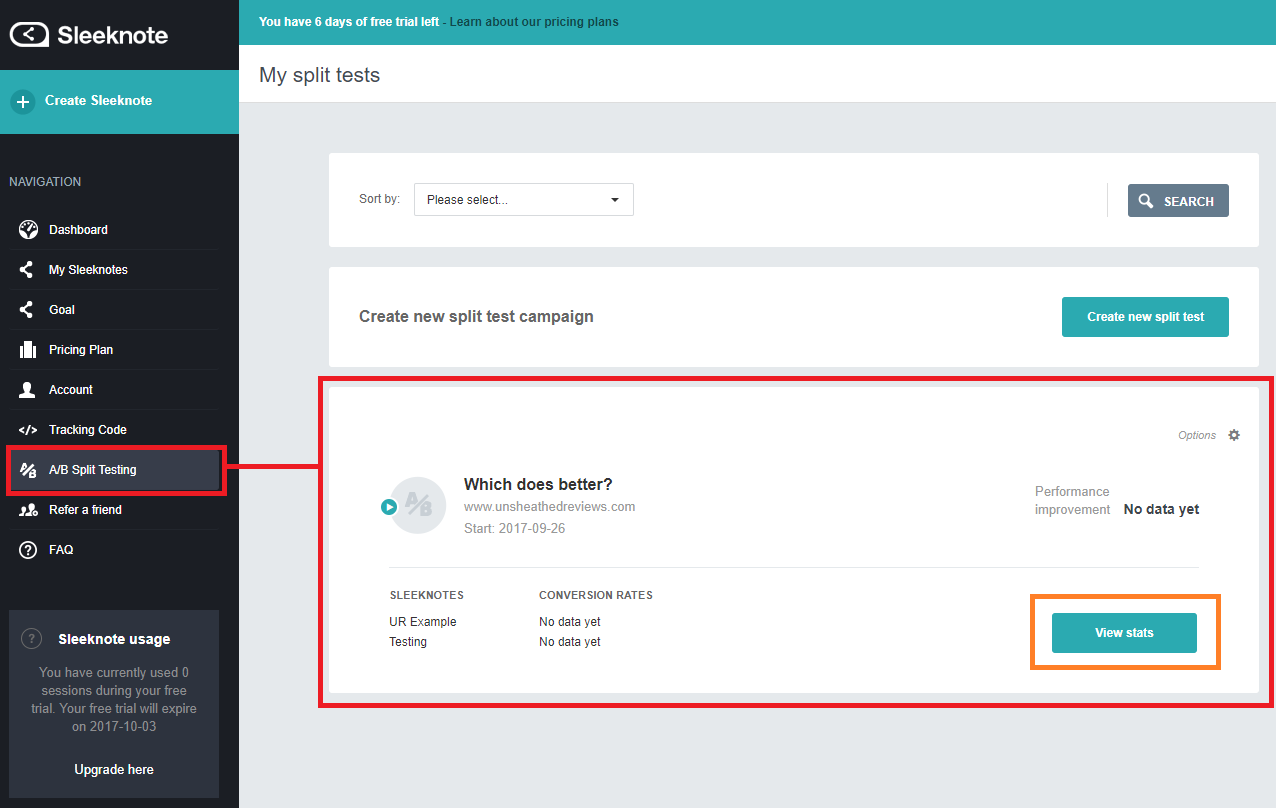Image resolution: width=1276 pixels, height=808 pixels.
Task: Click the magnifier icon in the Search button
Action: pos(1146,201)
